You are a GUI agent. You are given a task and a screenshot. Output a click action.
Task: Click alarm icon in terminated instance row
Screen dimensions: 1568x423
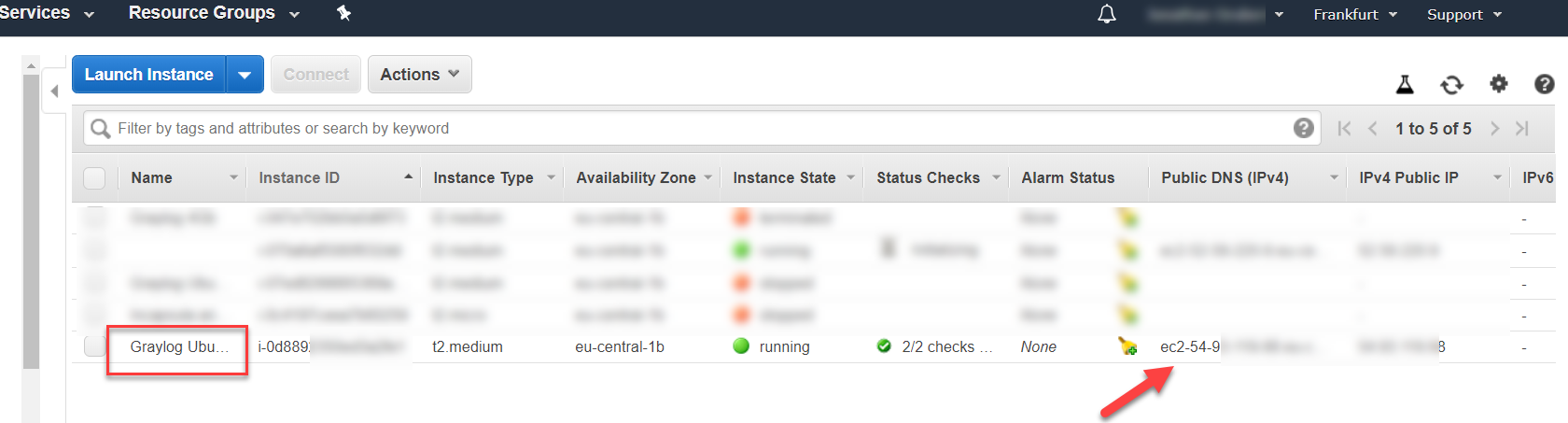[1127, 218]
